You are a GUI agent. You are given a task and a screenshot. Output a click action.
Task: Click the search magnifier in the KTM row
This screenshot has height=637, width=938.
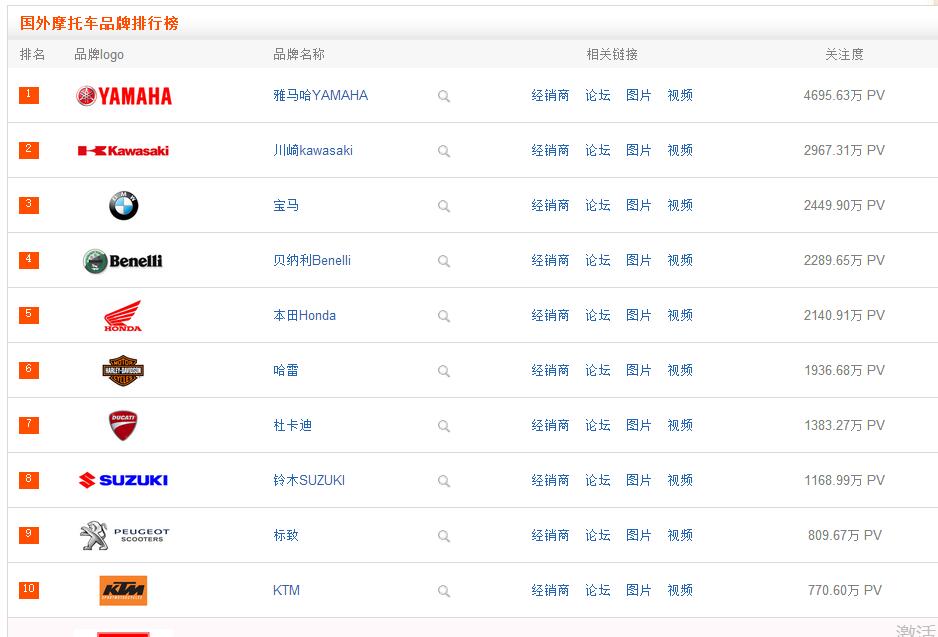[x=443, y=591]
